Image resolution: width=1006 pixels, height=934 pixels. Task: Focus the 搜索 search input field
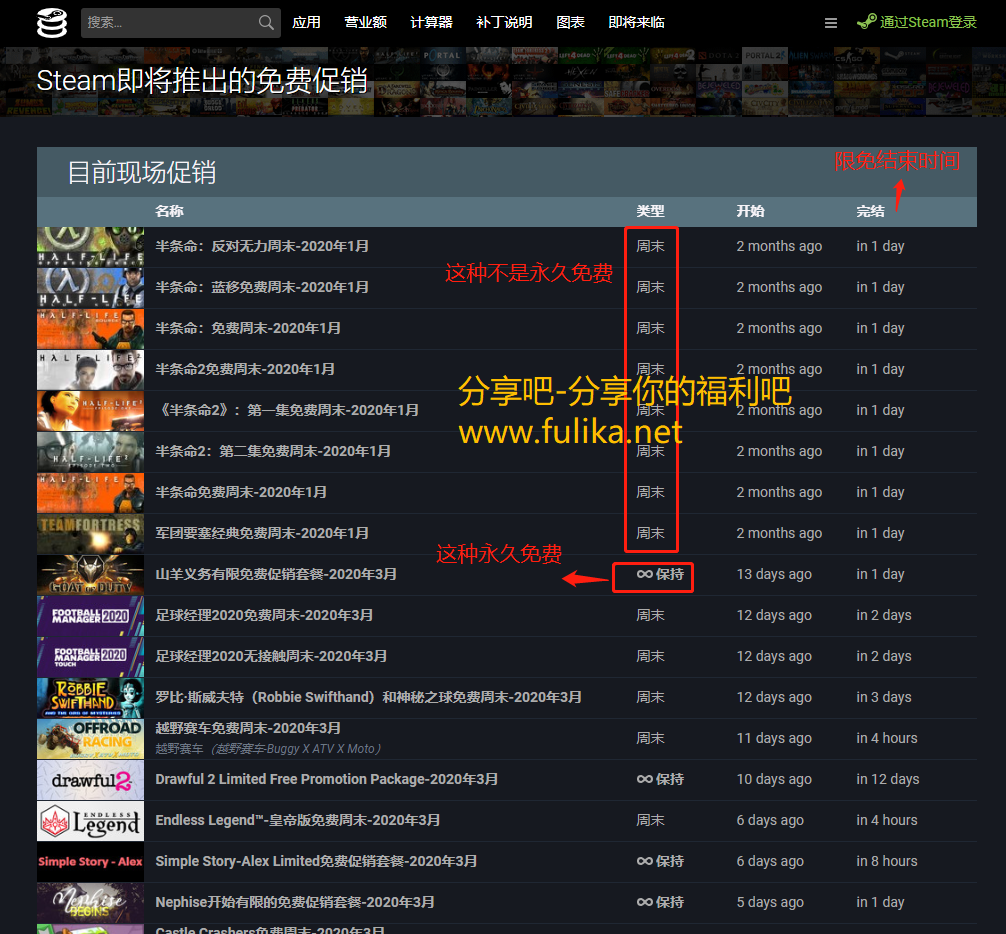pos(180,22)
